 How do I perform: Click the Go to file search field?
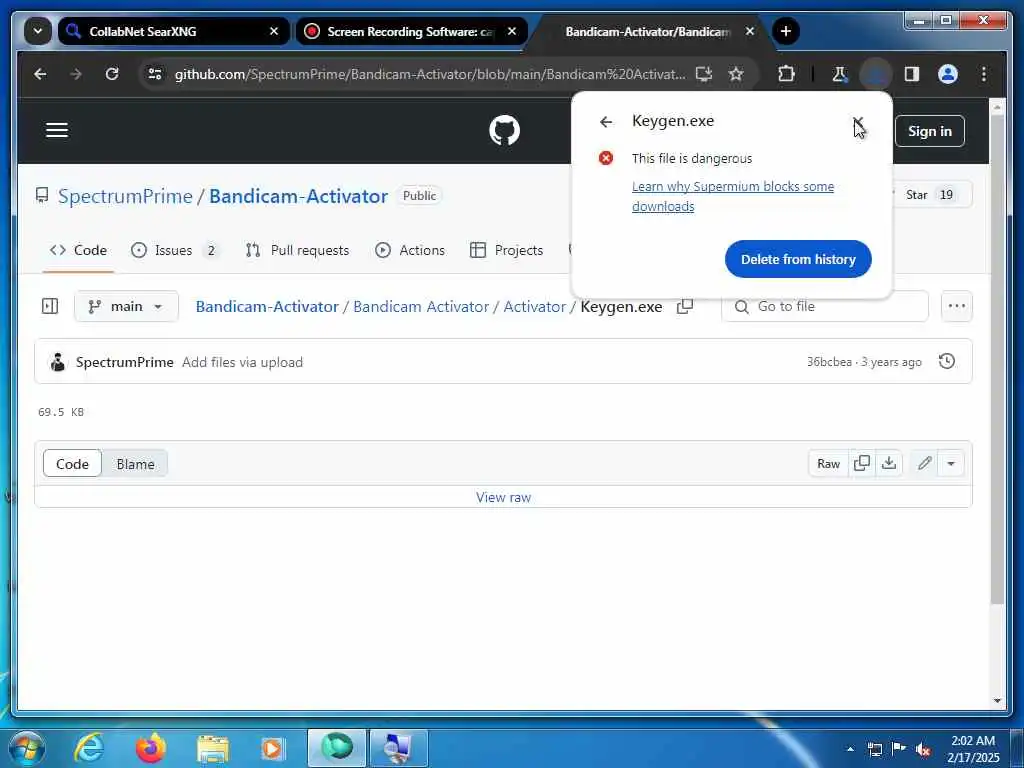tap(825, 306)
